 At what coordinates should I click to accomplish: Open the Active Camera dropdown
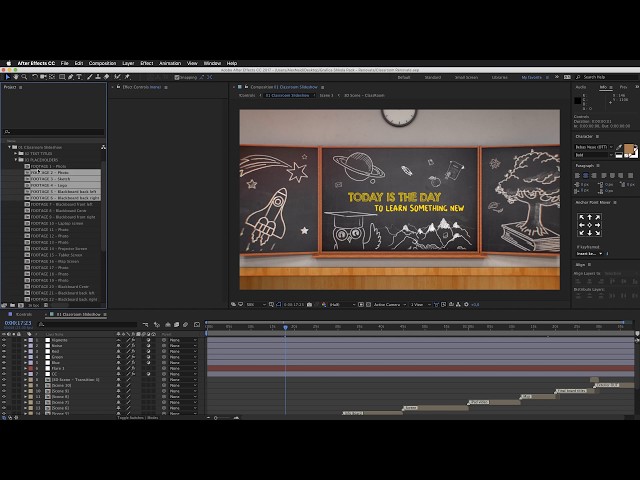click(x=390, y=304)
